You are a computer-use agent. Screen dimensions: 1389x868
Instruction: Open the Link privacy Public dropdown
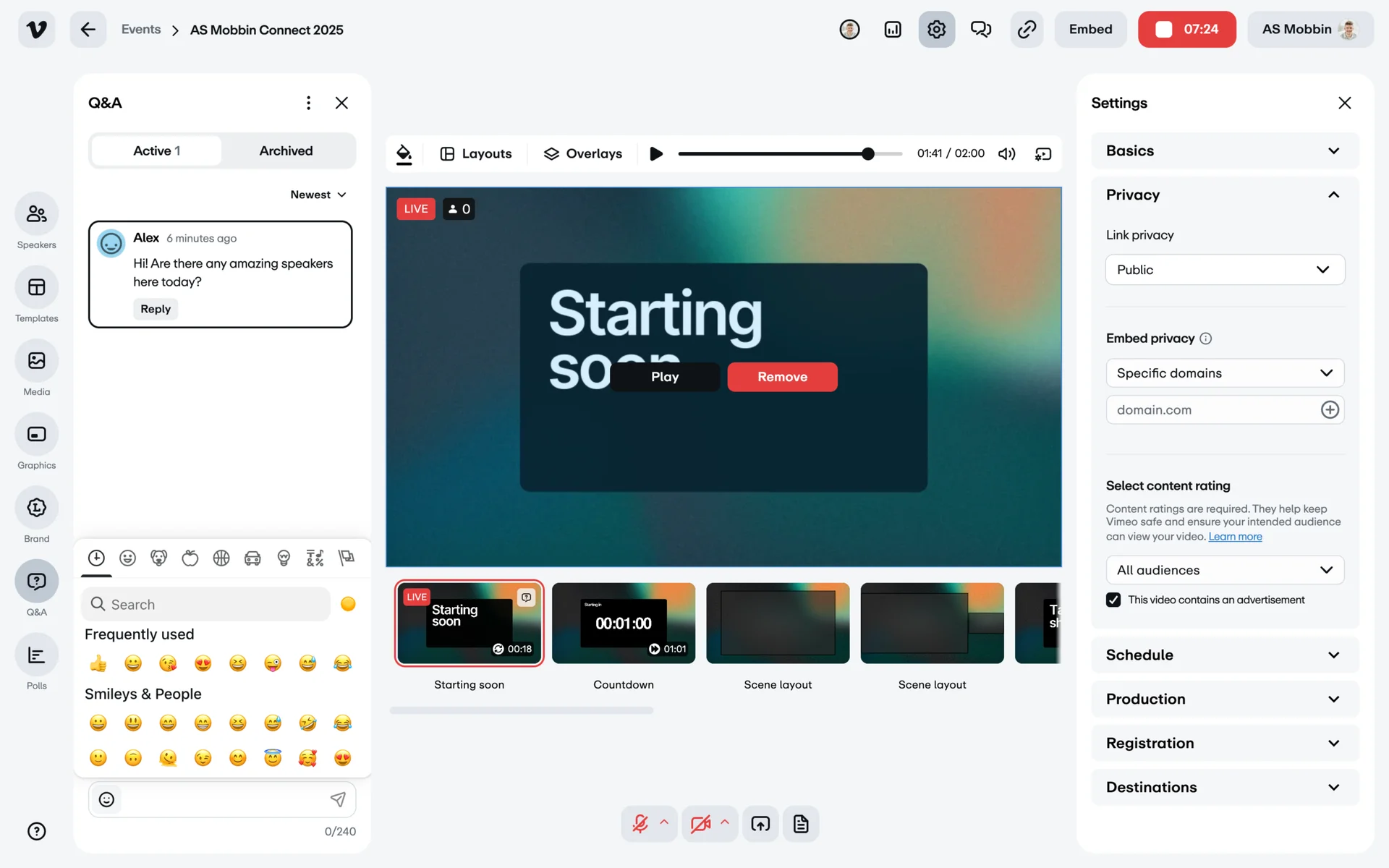click(x=1225, y=270)
